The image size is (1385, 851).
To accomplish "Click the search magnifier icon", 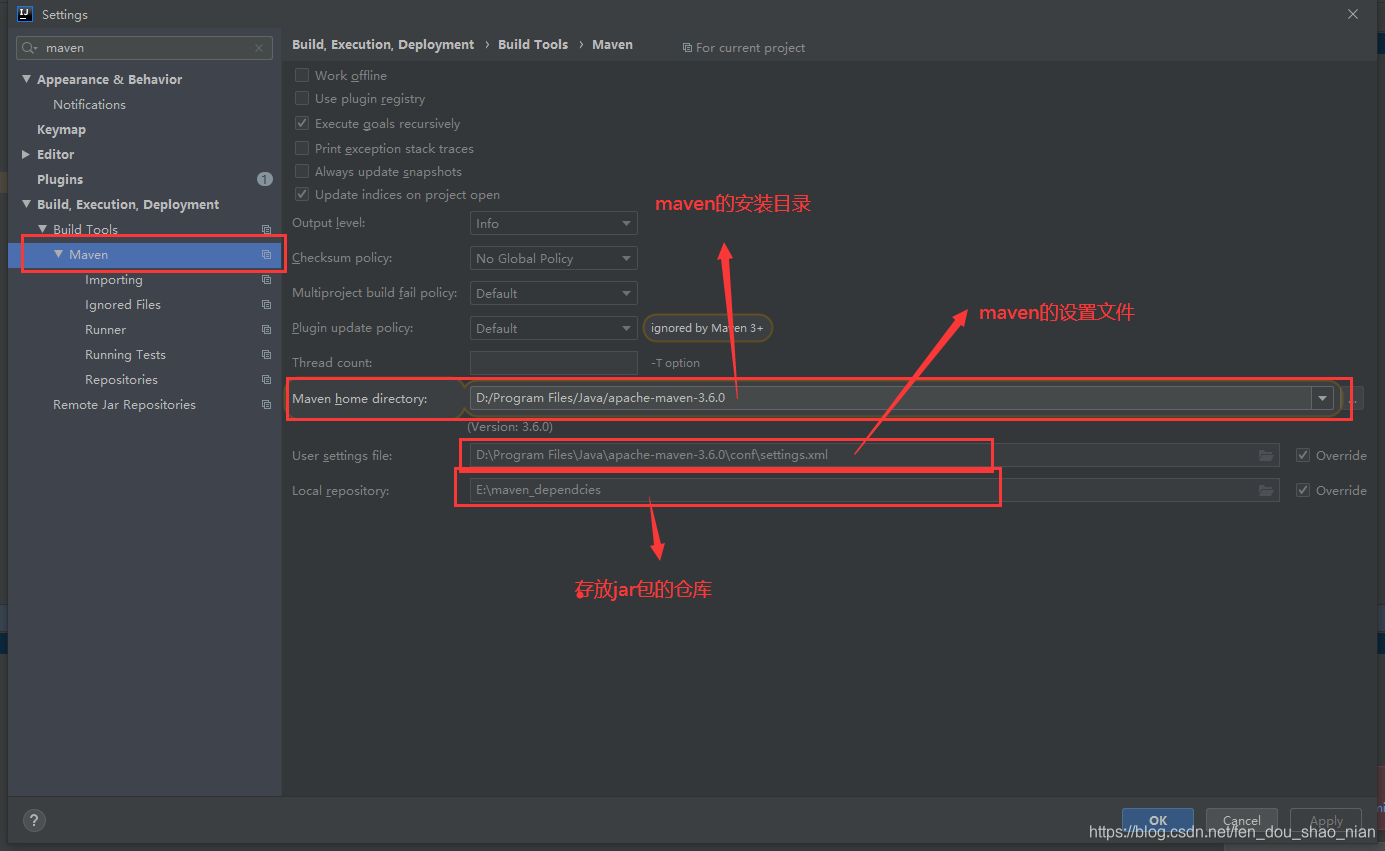I will (x=29, y=48).
